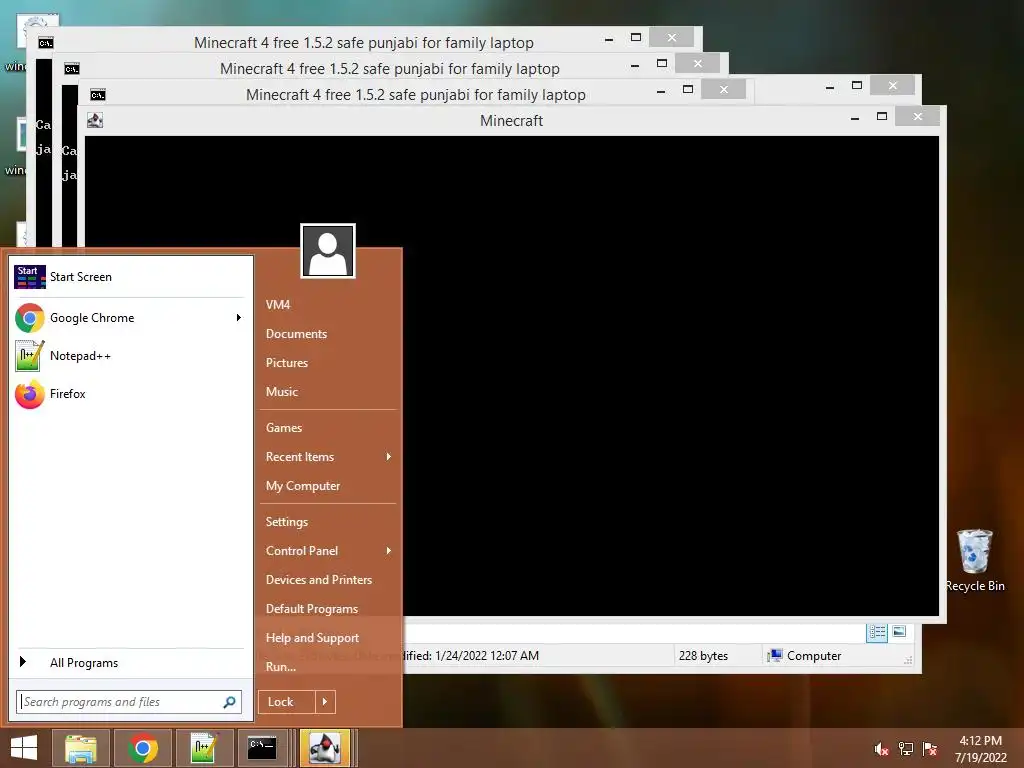Open File Explorer from the taskbar

tap(80, 748)
